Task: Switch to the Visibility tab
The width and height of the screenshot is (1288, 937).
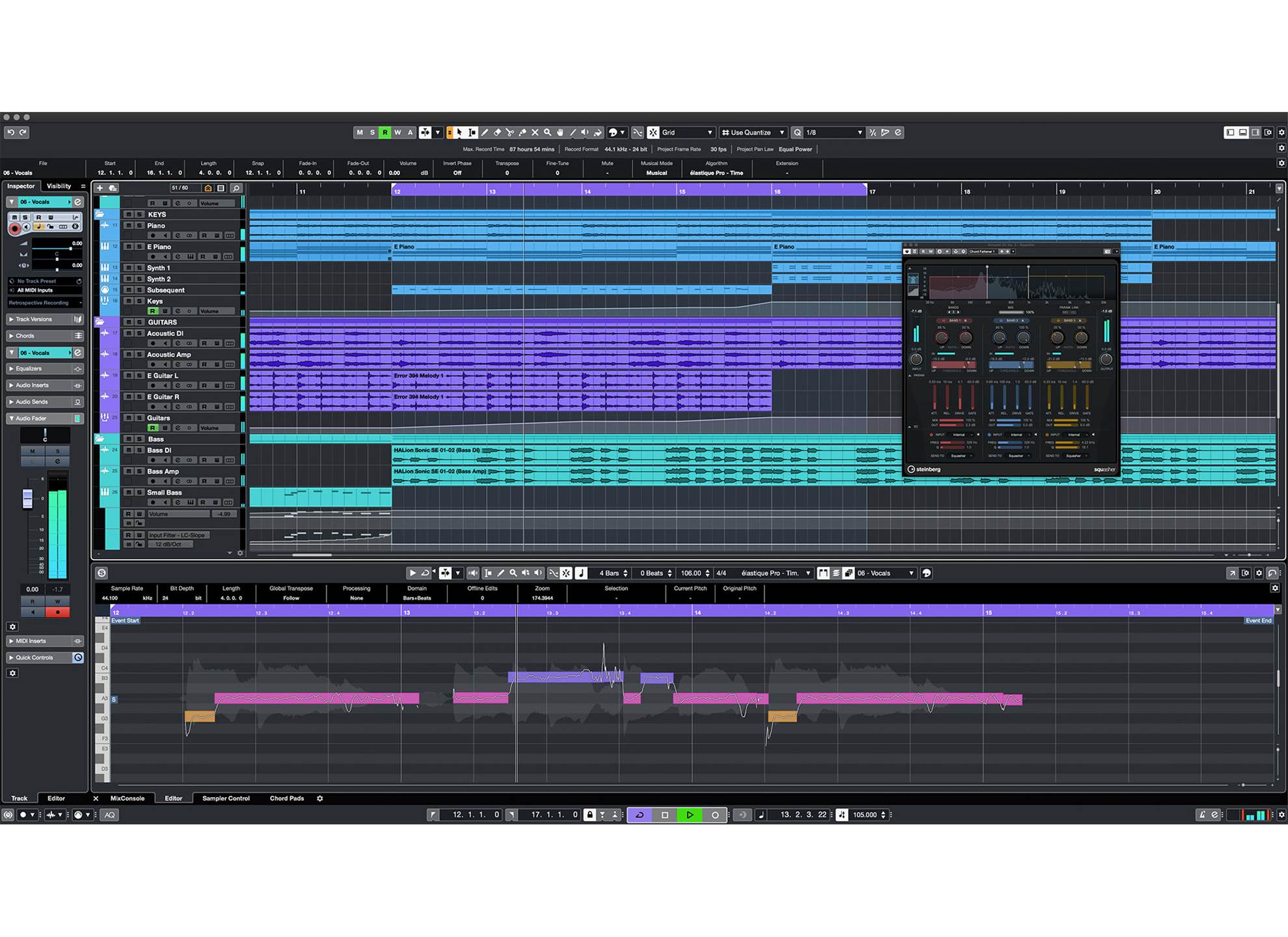Action: [59, 186]
